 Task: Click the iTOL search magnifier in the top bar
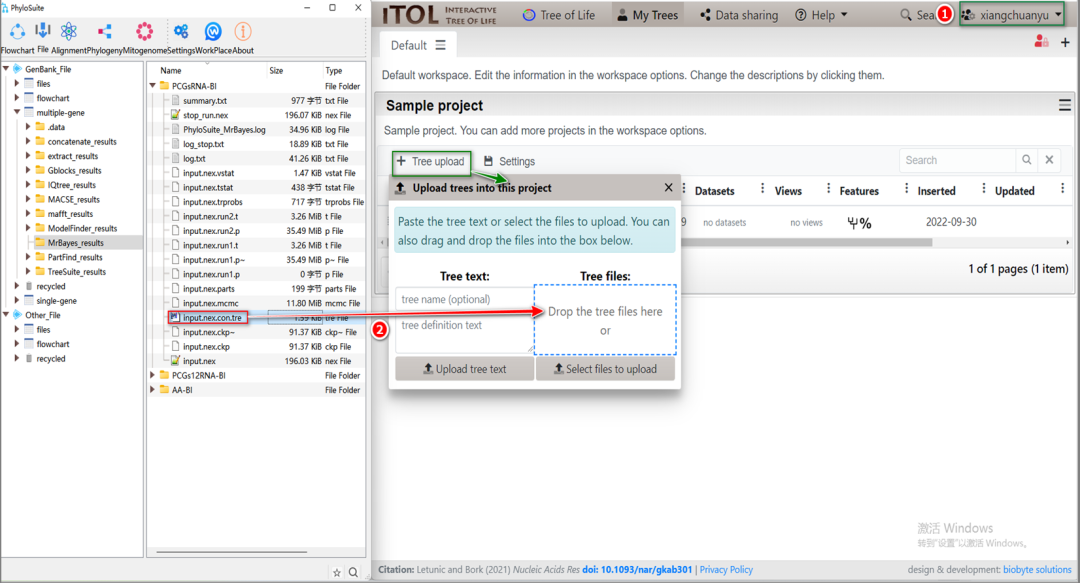[x=906, y=14]
